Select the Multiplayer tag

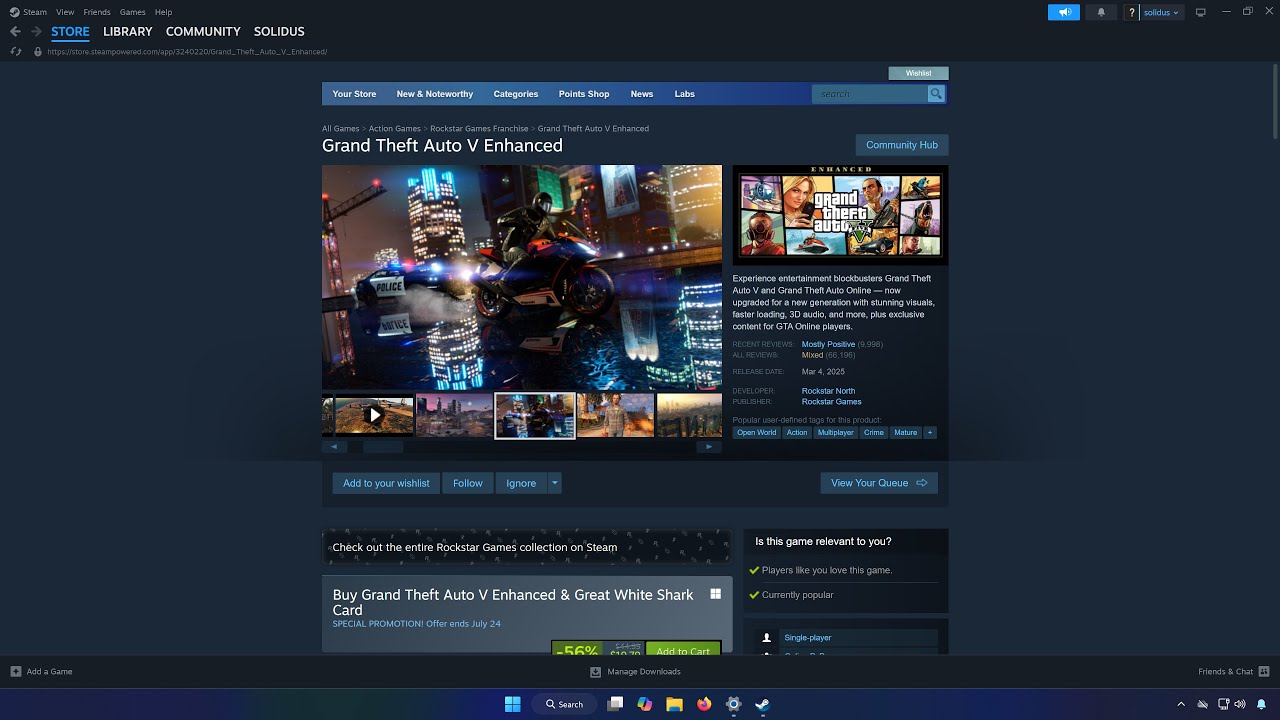(x=835, y=433)
